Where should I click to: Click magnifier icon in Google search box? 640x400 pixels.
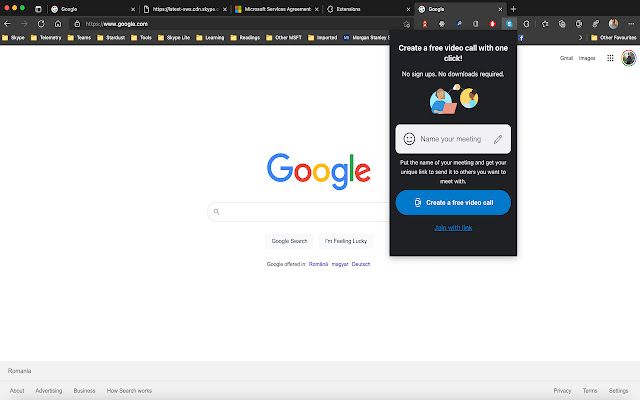216,211
